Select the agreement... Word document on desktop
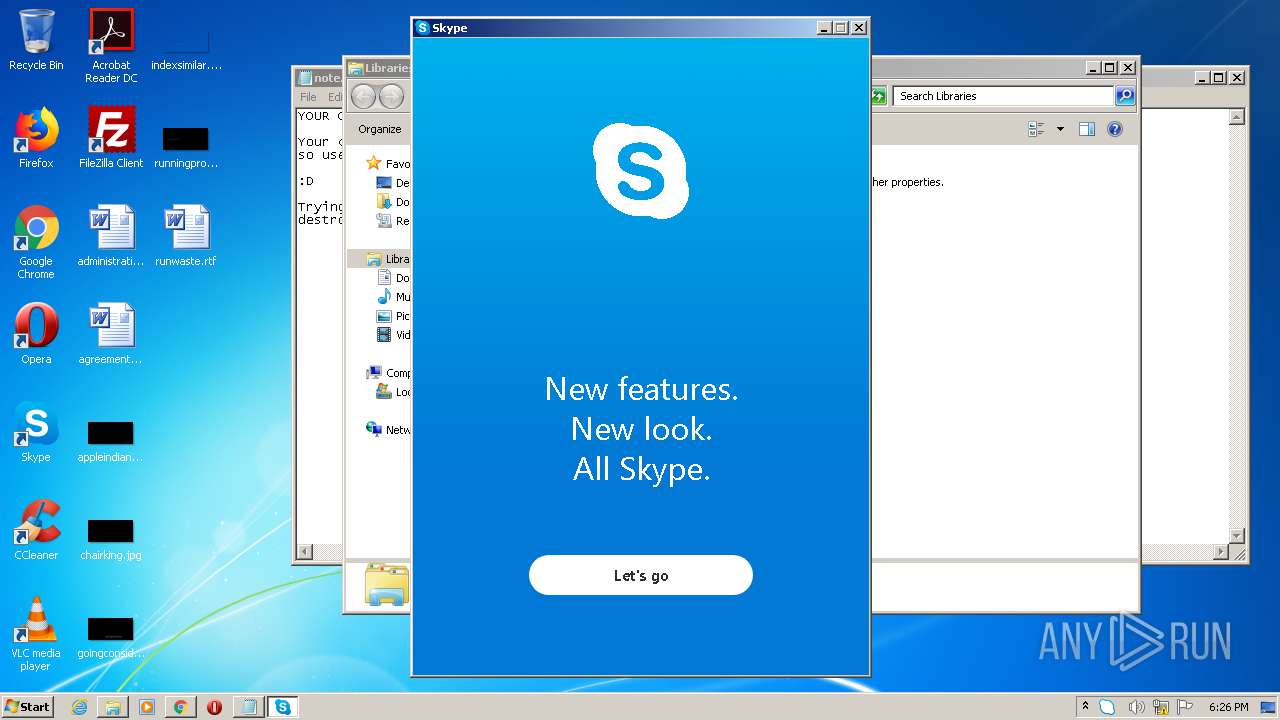This screenshot has width=1280, height=720. (111, 334)
